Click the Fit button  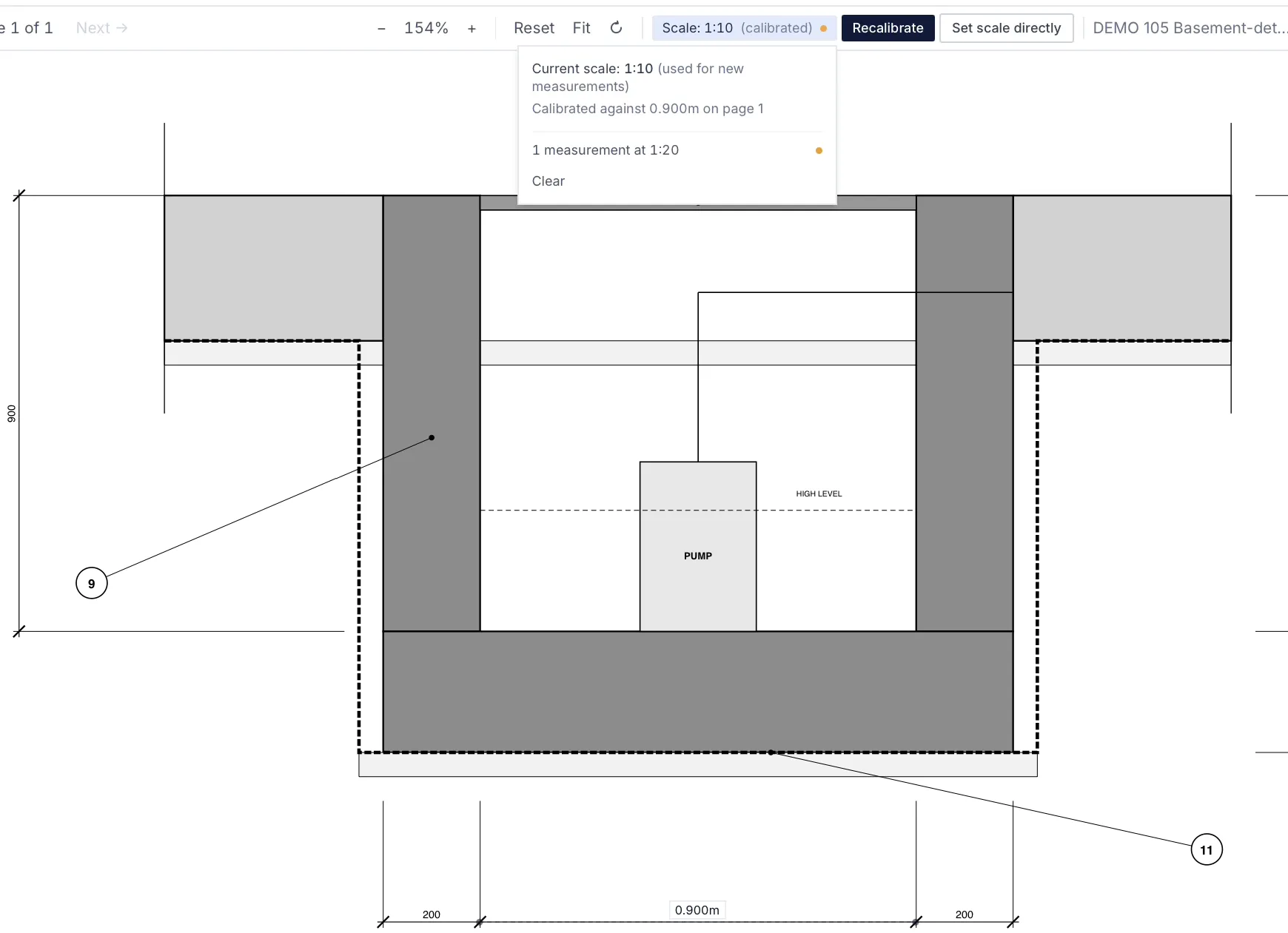tap(581, 28)
